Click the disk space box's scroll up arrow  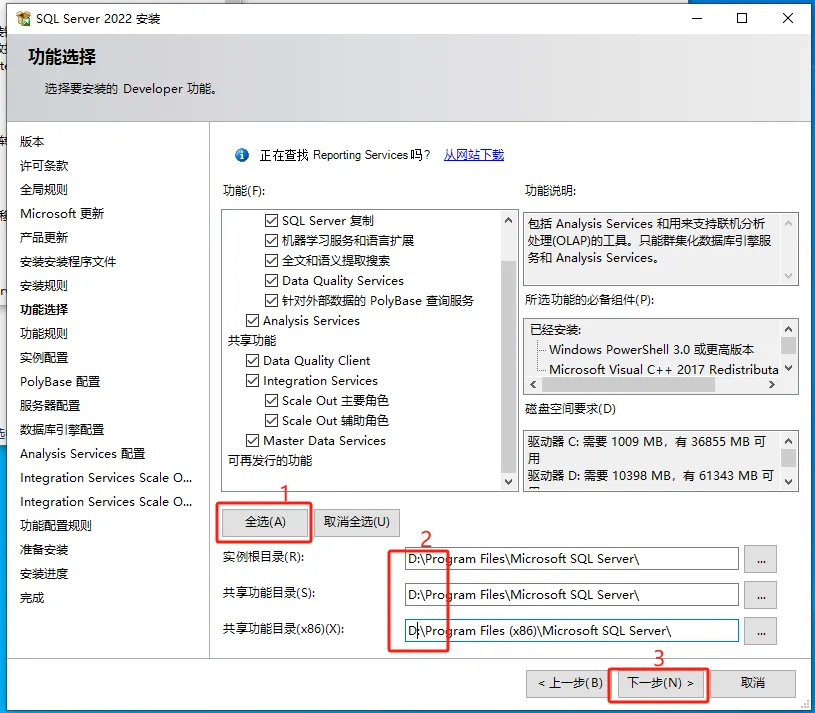point(788,441)
